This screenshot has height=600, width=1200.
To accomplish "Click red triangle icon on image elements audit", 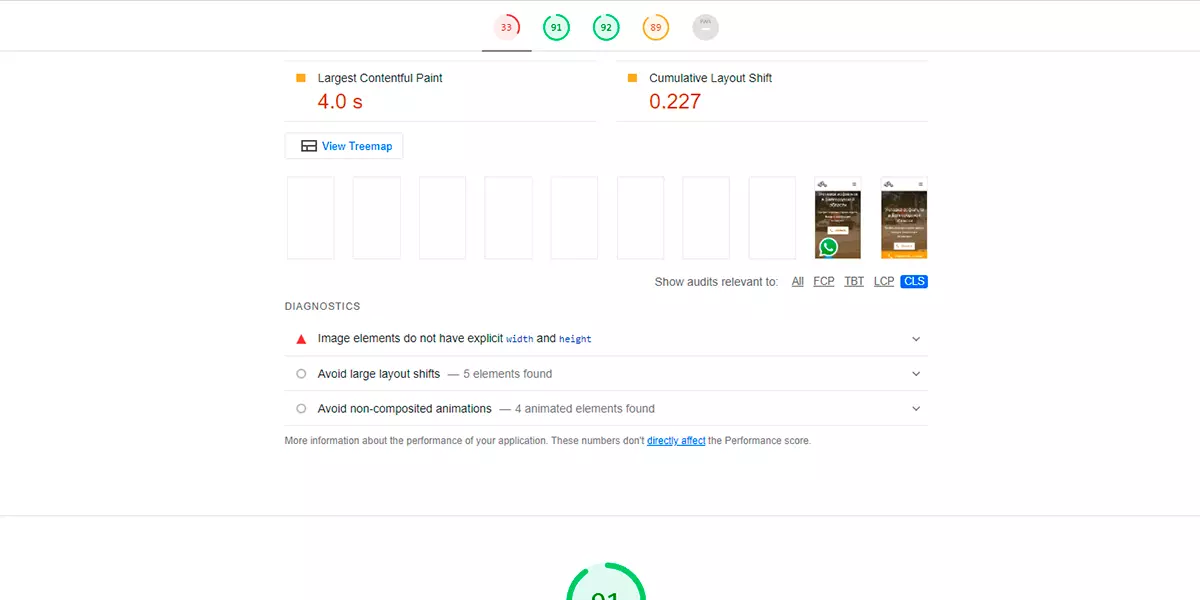I will (x=301, y=339).
